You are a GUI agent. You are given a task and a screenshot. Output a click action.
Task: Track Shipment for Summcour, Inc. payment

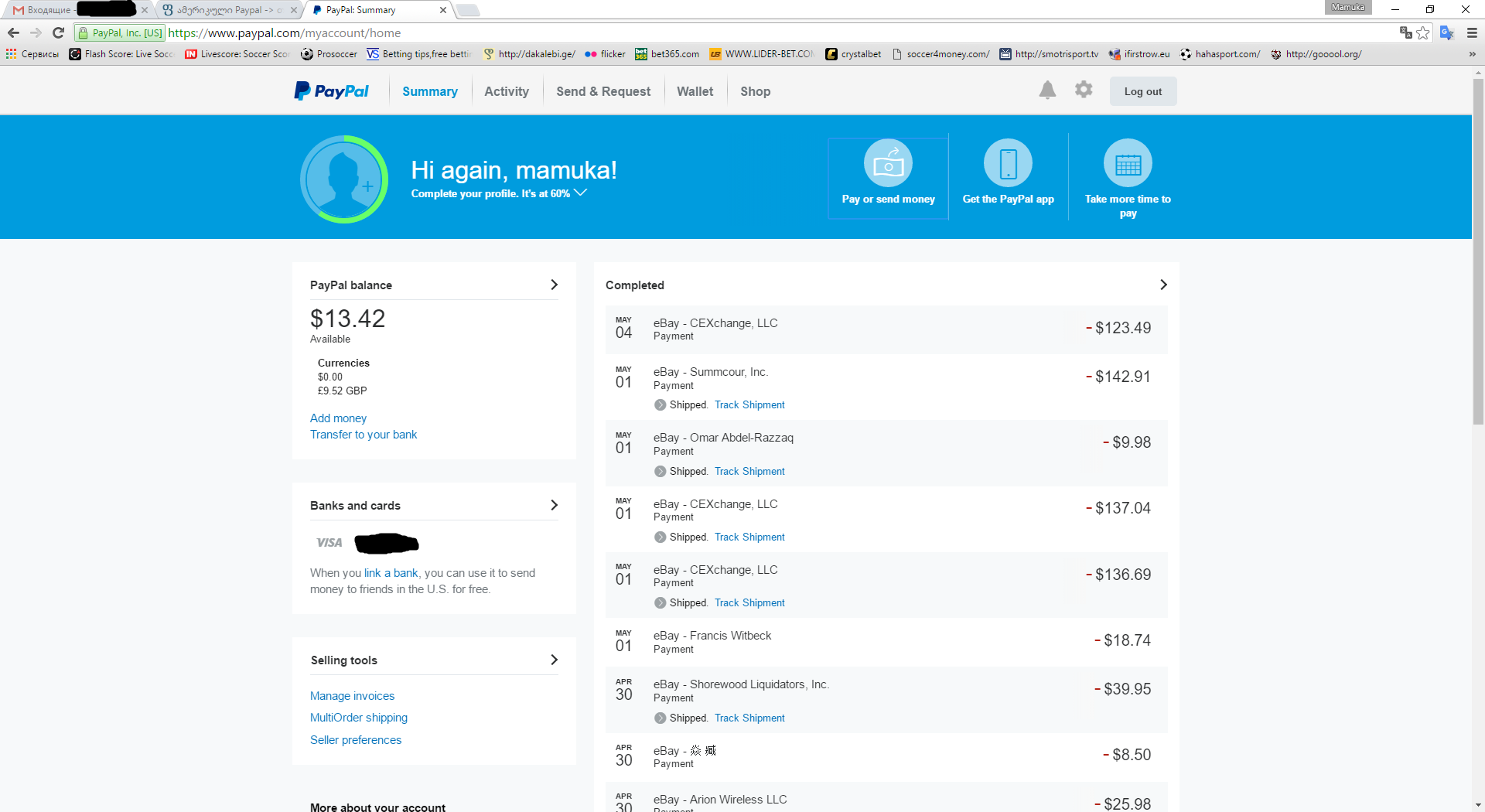coord(749,404)
